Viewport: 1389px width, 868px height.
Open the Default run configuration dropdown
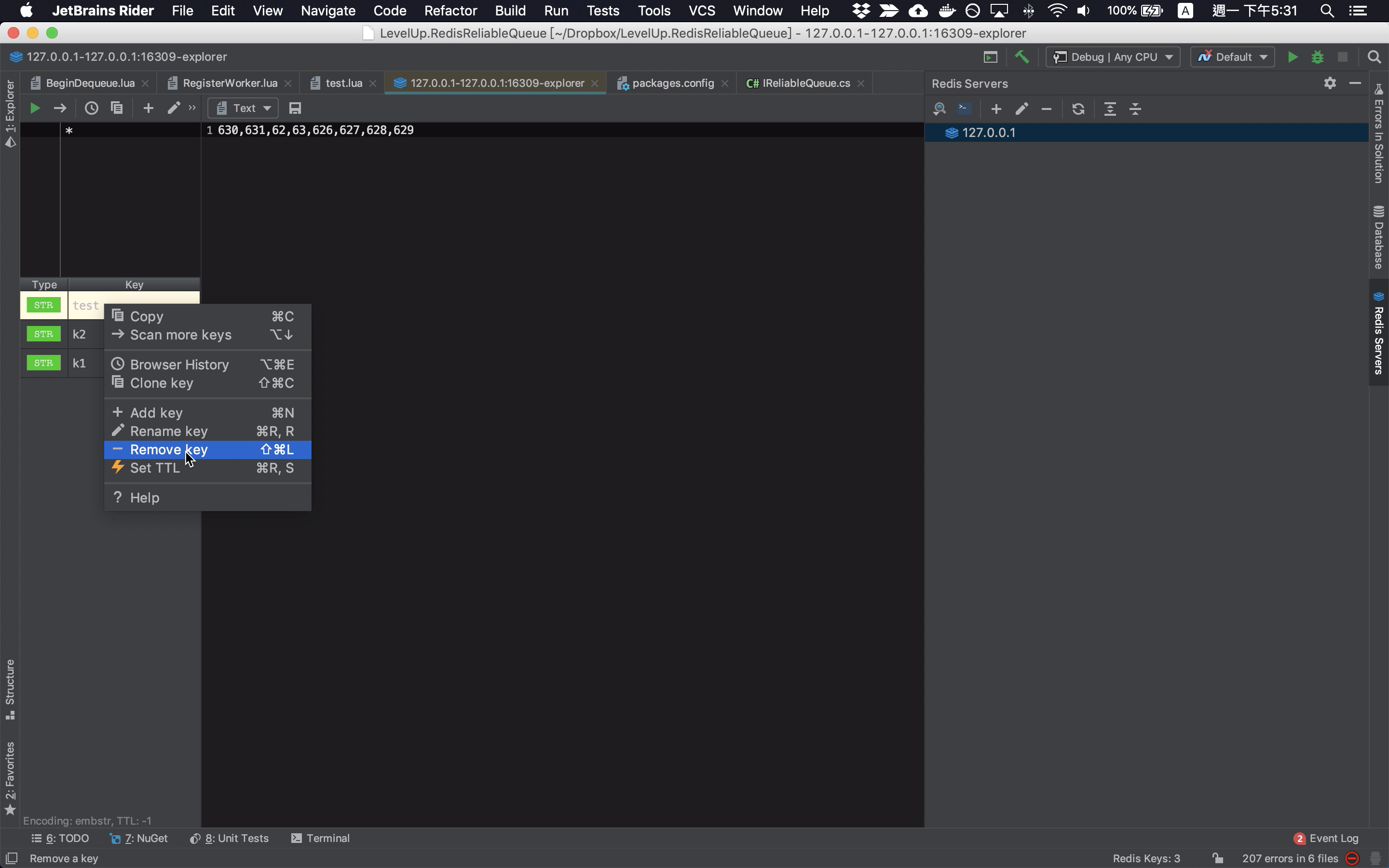click(x=1232, y=57)
